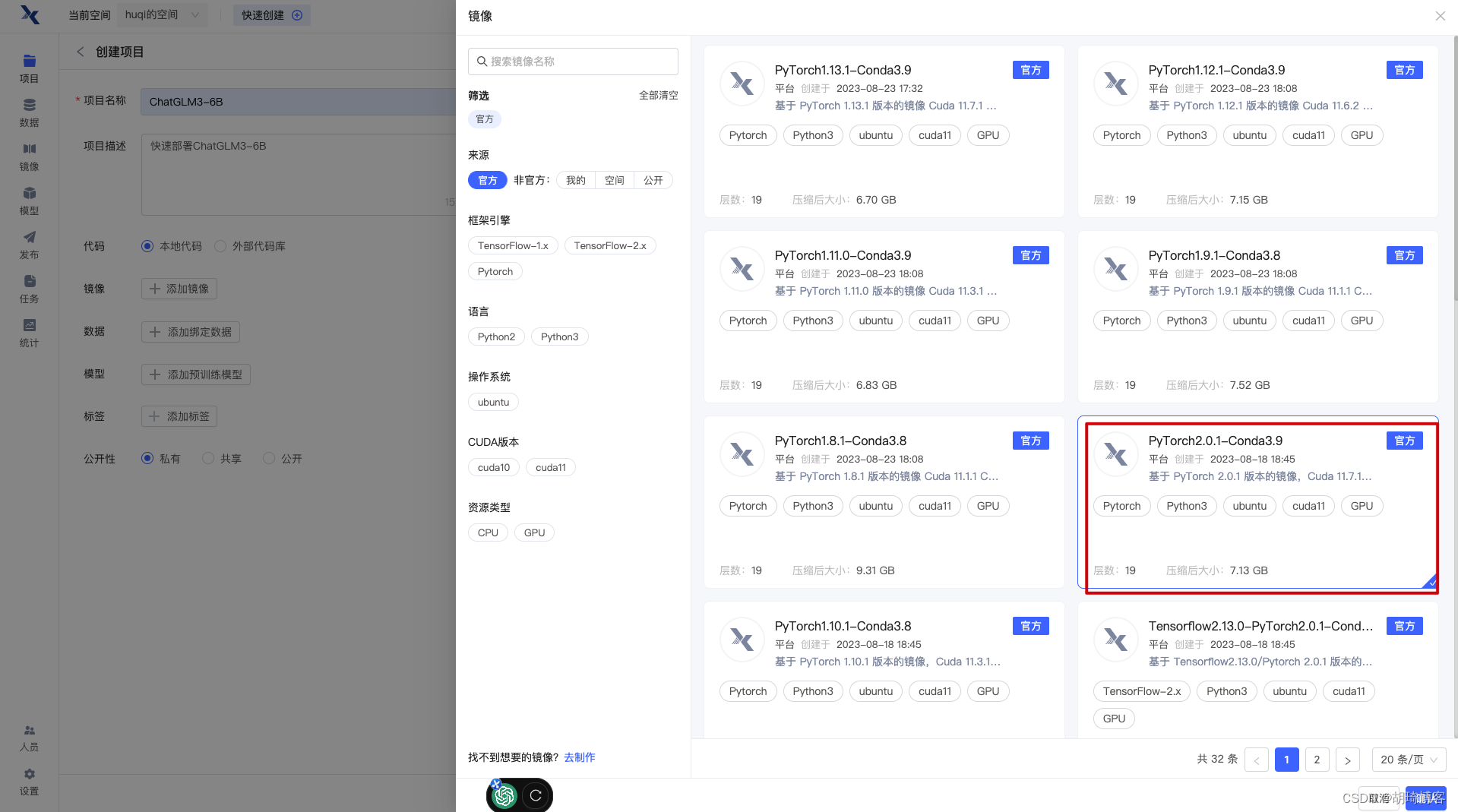Viewport: 1458px width, 812px height.
Task: Select 公开 visibility radio
Action: 269,458
